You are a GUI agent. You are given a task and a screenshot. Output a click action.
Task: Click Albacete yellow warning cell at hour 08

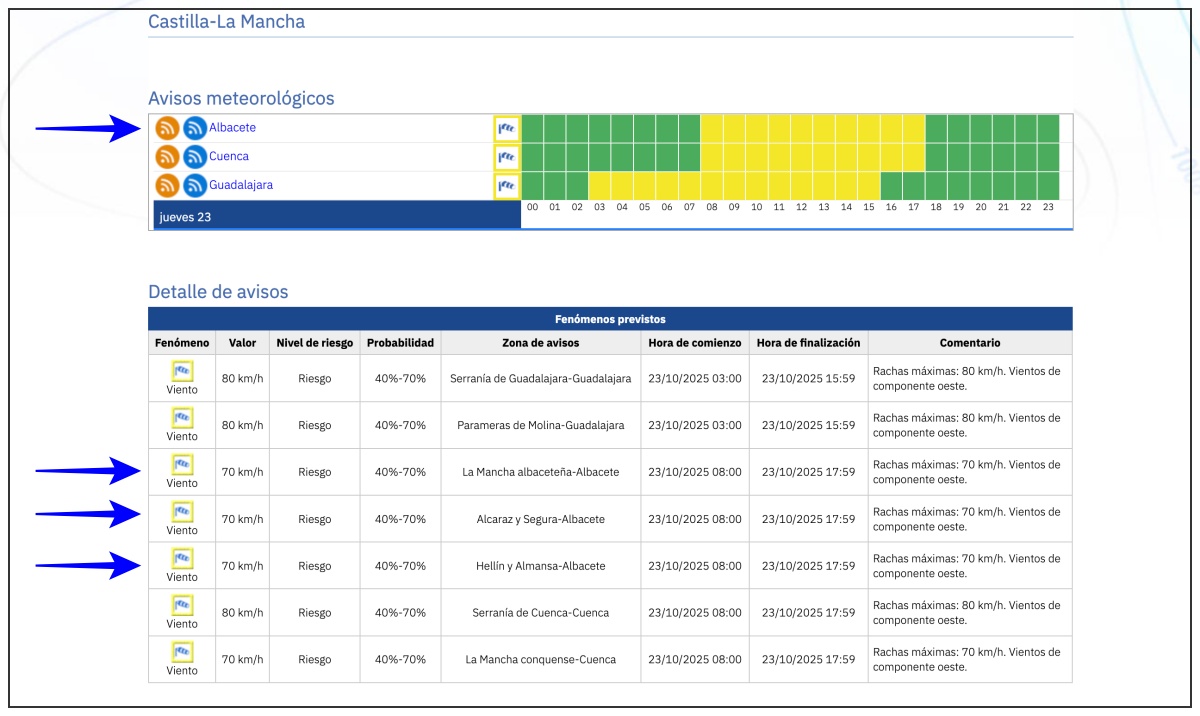(711, 129)
